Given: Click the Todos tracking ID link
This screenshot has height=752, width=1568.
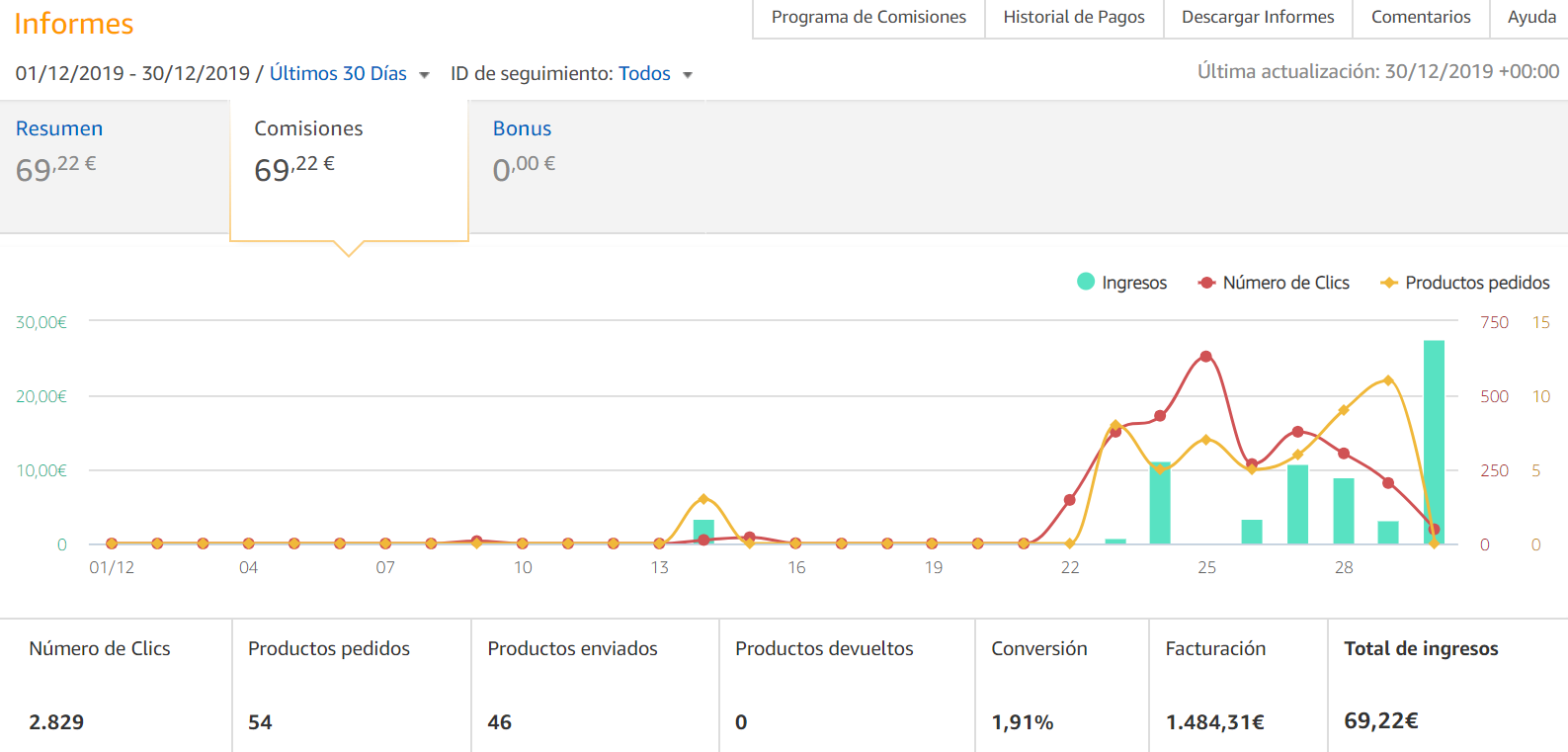Looking at the screenshot, I should [644, 74].
